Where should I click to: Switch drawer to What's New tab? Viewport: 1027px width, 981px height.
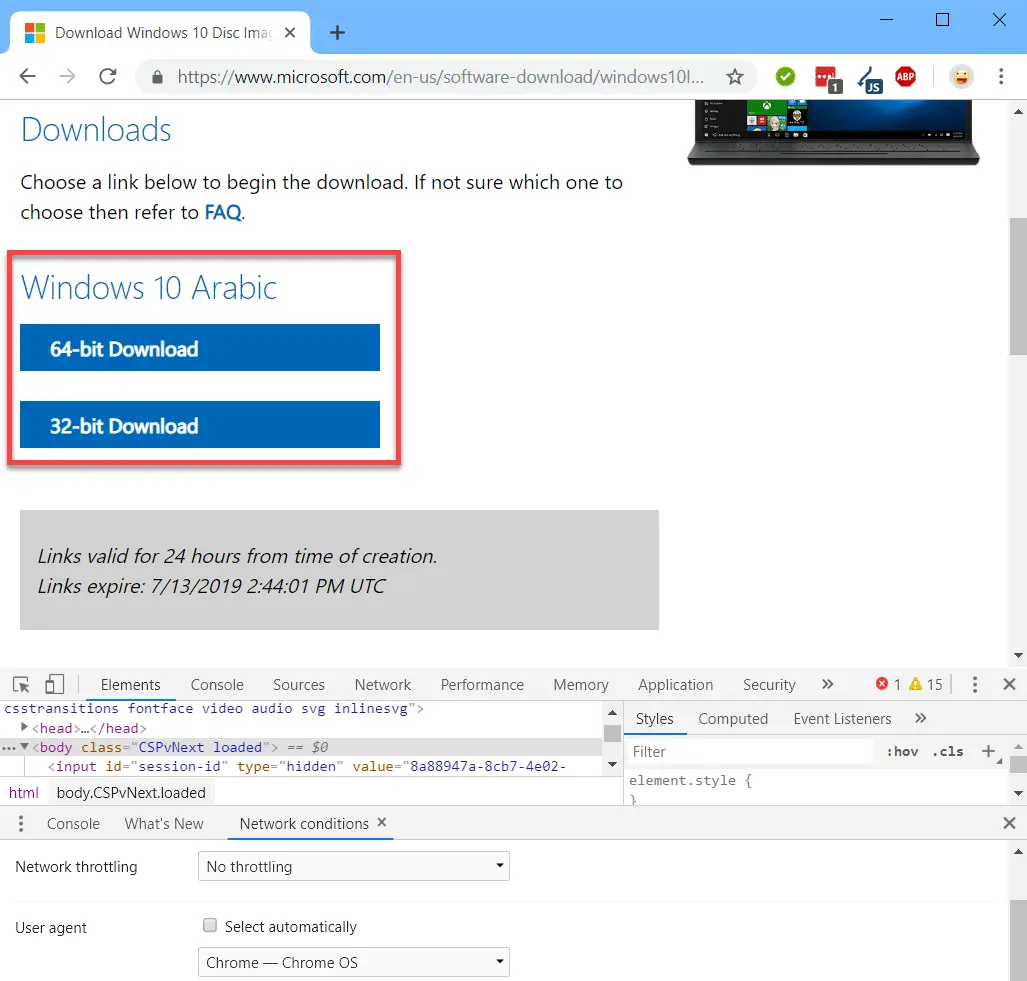point(164,823)
